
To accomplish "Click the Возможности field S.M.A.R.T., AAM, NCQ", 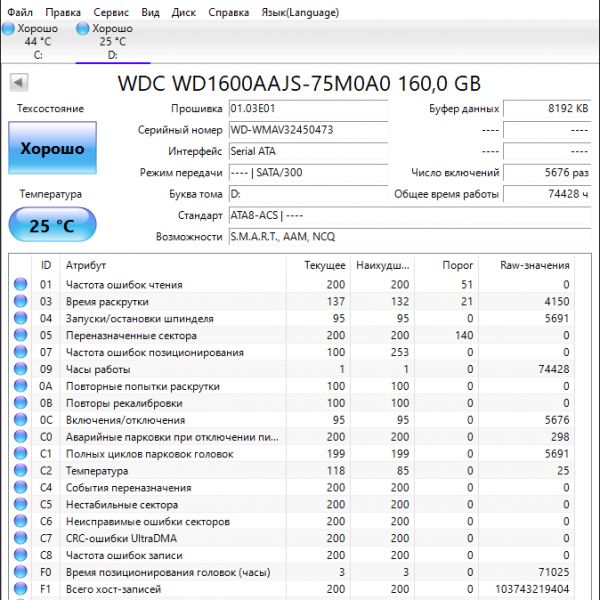I will (410, 237).
